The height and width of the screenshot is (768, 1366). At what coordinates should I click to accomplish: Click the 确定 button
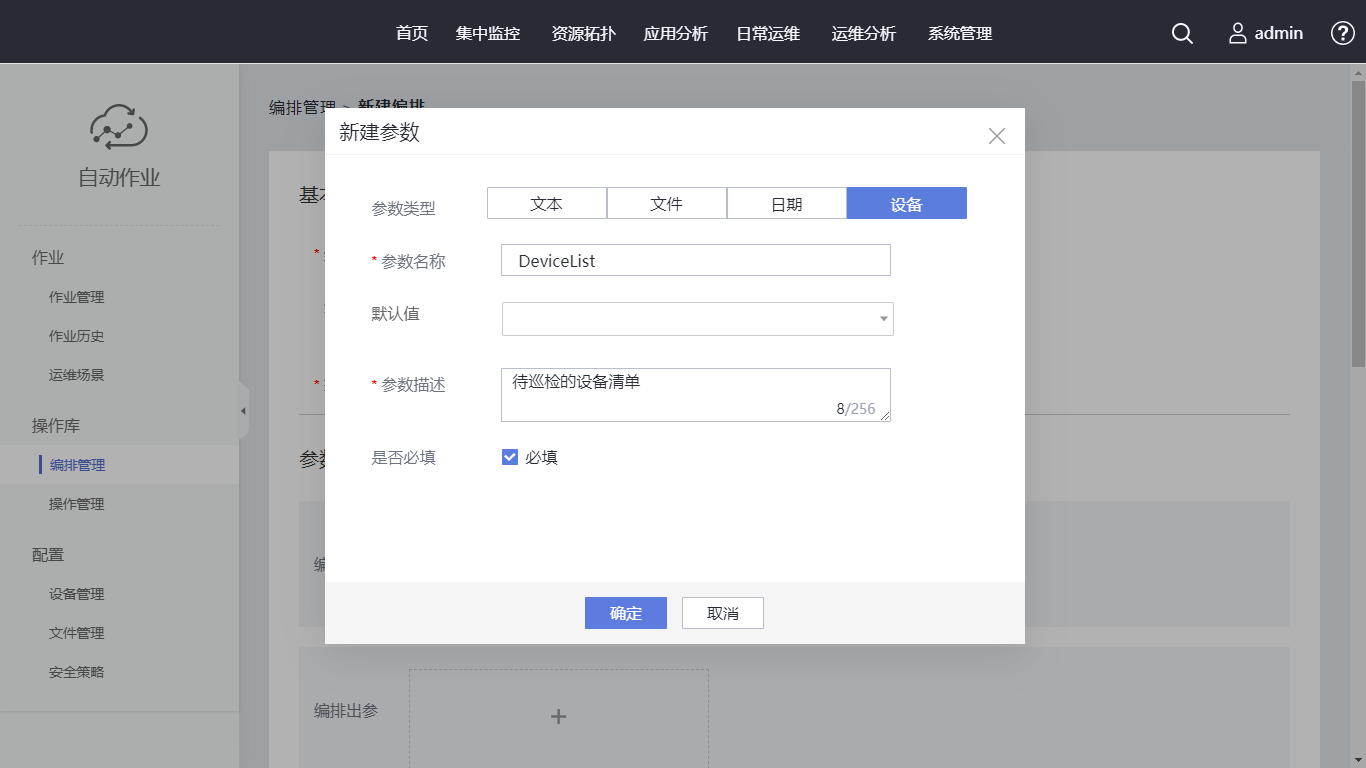pos(625,613)
